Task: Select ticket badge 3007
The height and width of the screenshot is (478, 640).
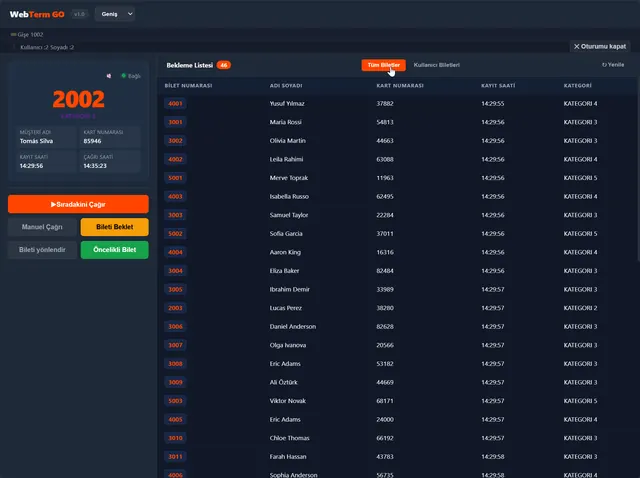Action: (176, 345)
